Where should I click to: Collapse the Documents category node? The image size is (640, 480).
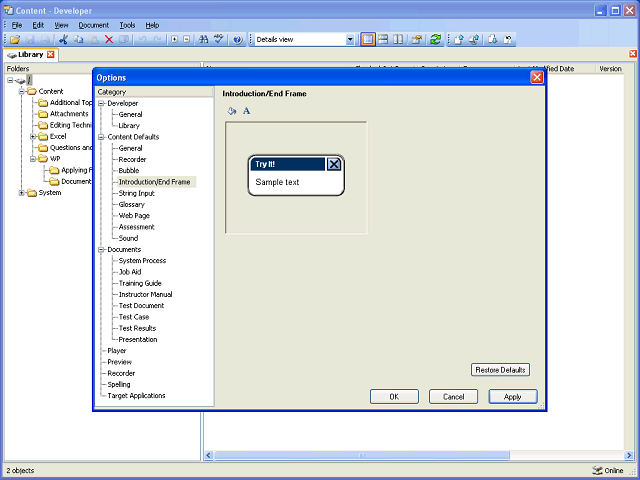pos(101,249)
